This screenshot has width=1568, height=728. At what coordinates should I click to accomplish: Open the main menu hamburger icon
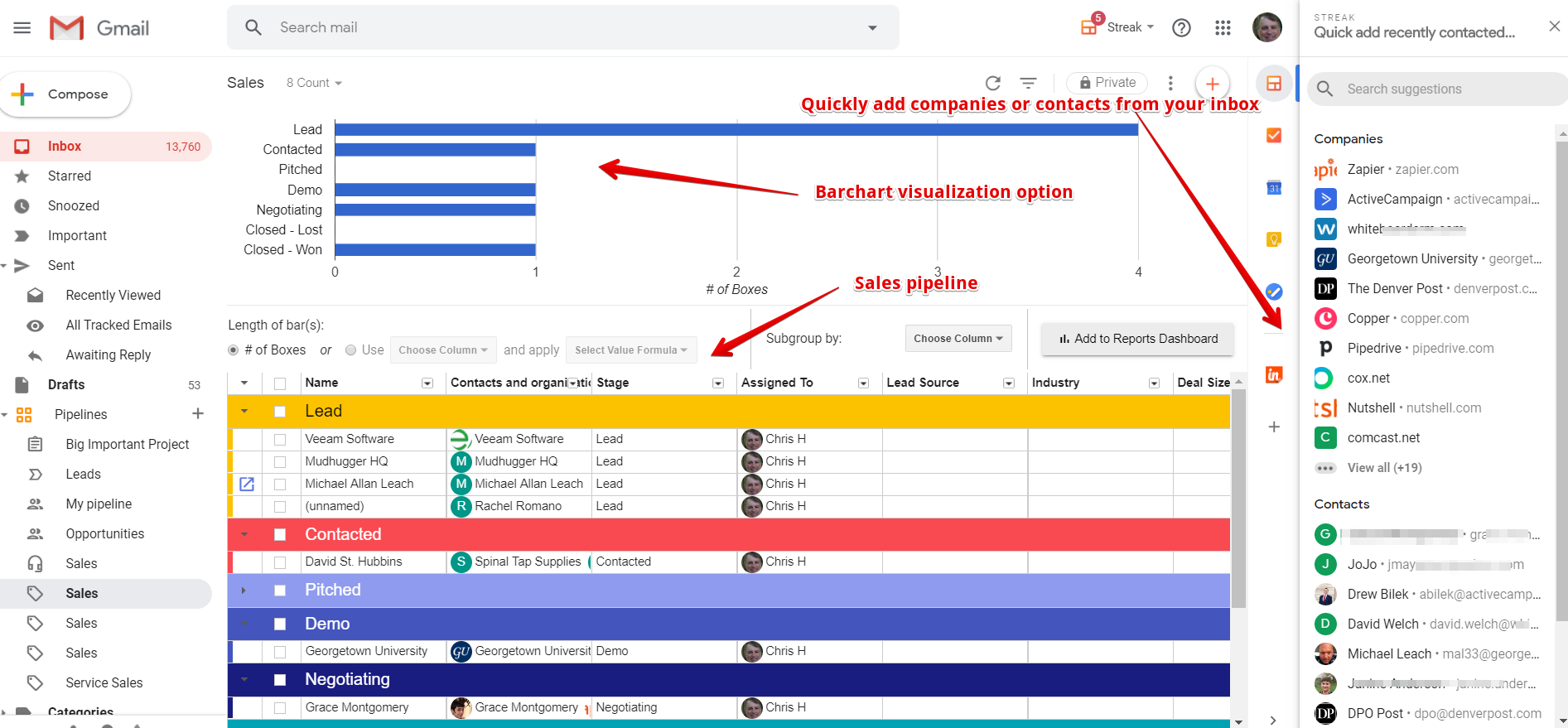pos(22,28)
